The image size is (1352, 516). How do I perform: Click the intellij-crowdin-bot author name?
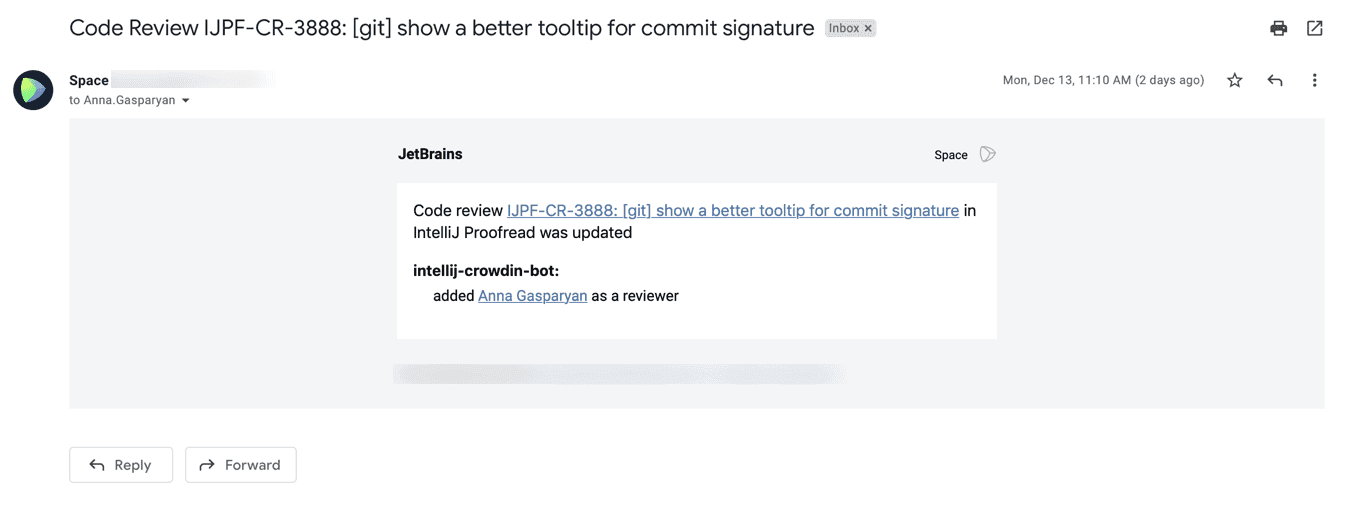tap(486, 271)
